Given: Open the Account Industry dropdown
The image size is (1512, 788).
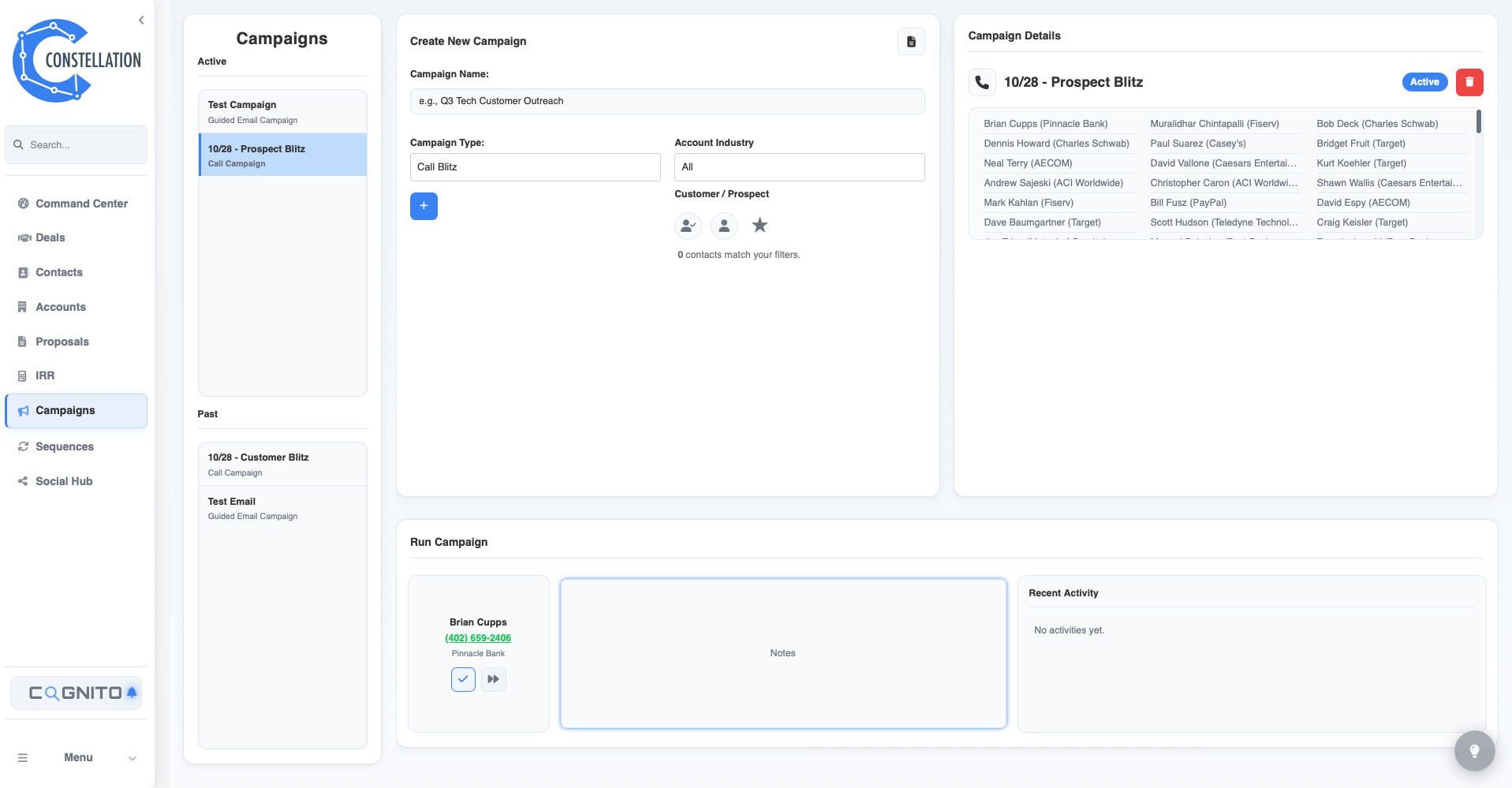Looking at the screenshot, I should (x=799, y=167).
